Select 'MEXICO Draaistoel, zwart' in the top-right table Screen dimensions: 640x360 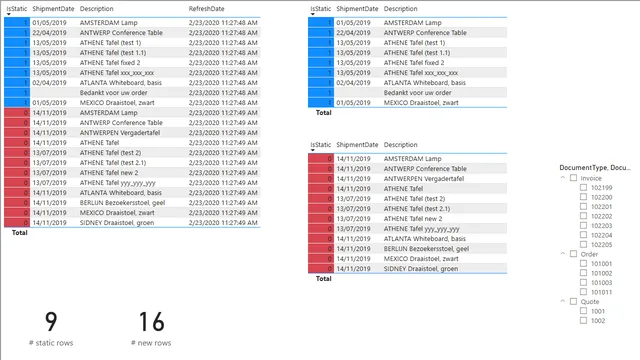click(421, 102)
